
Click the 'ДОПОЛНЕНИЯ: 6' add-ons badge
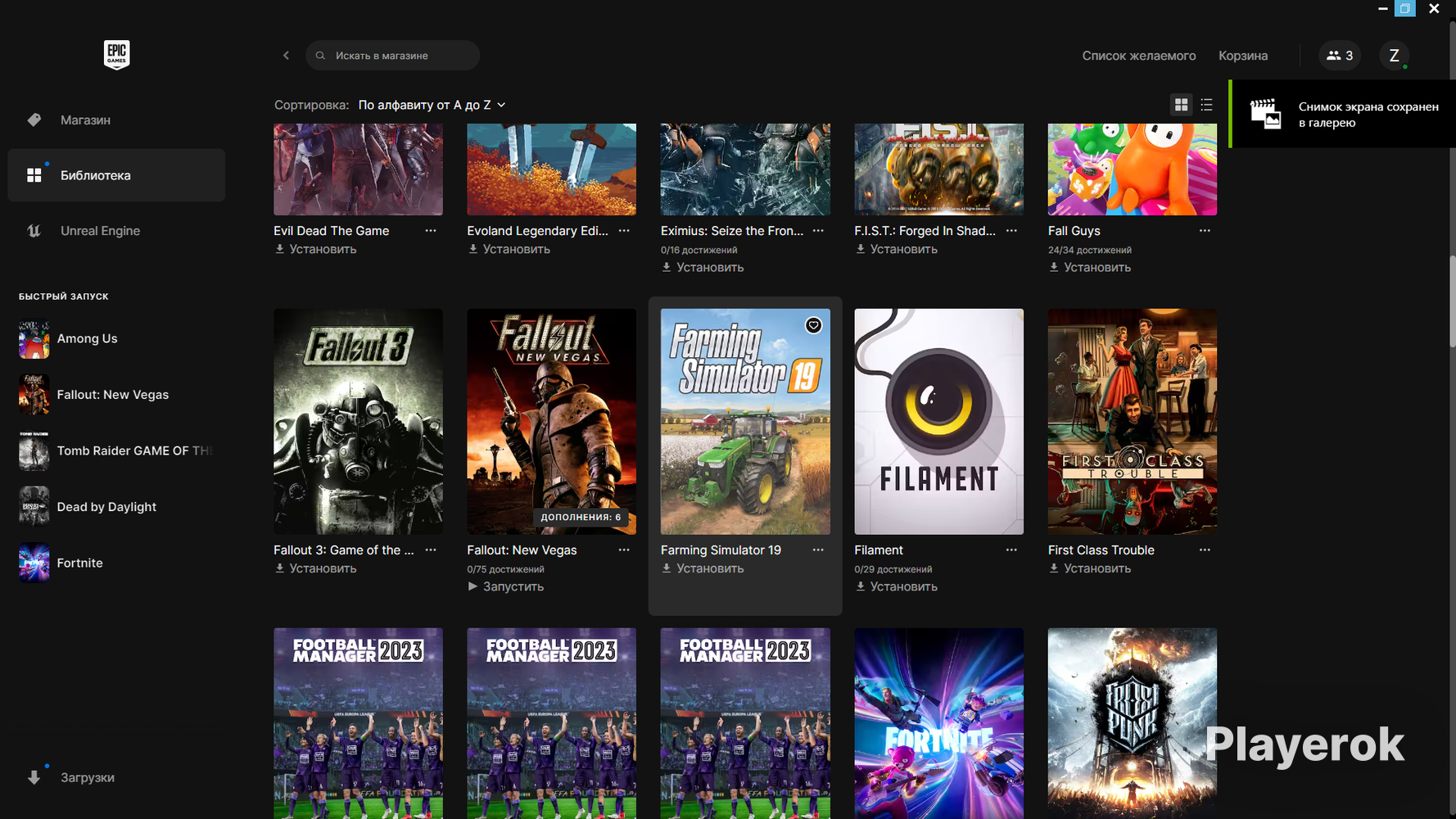click(x=581, y=517)
